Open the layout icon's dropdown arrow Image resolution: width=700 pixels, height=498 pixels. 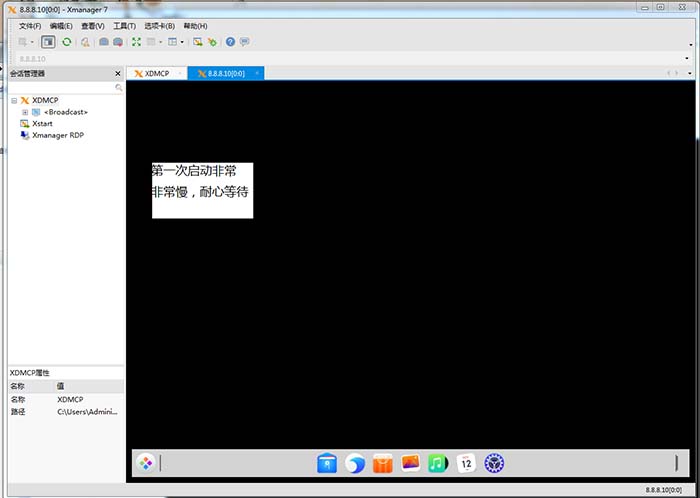tap(182, 42)
